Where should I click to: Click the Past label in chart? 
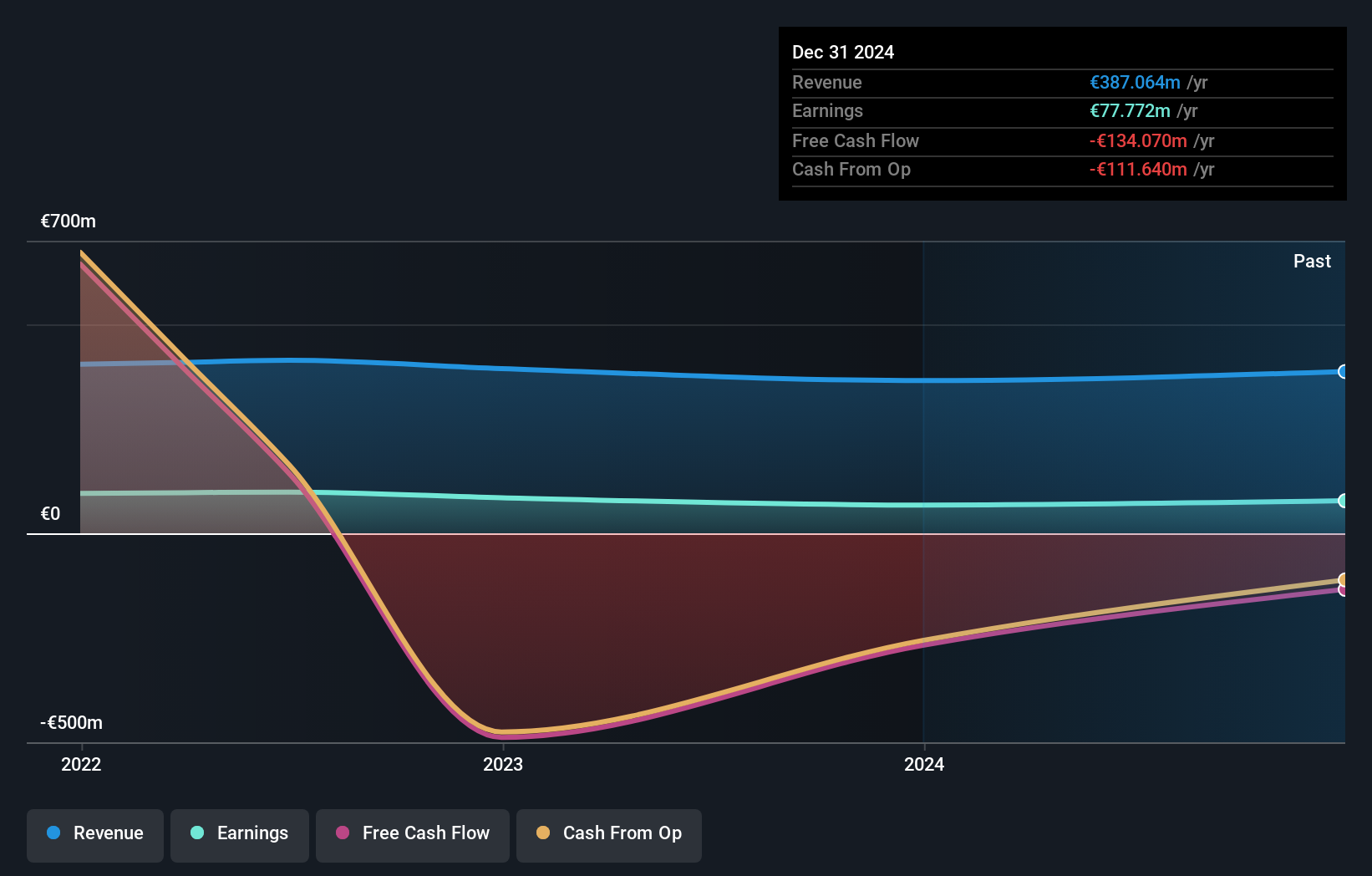1312,262
